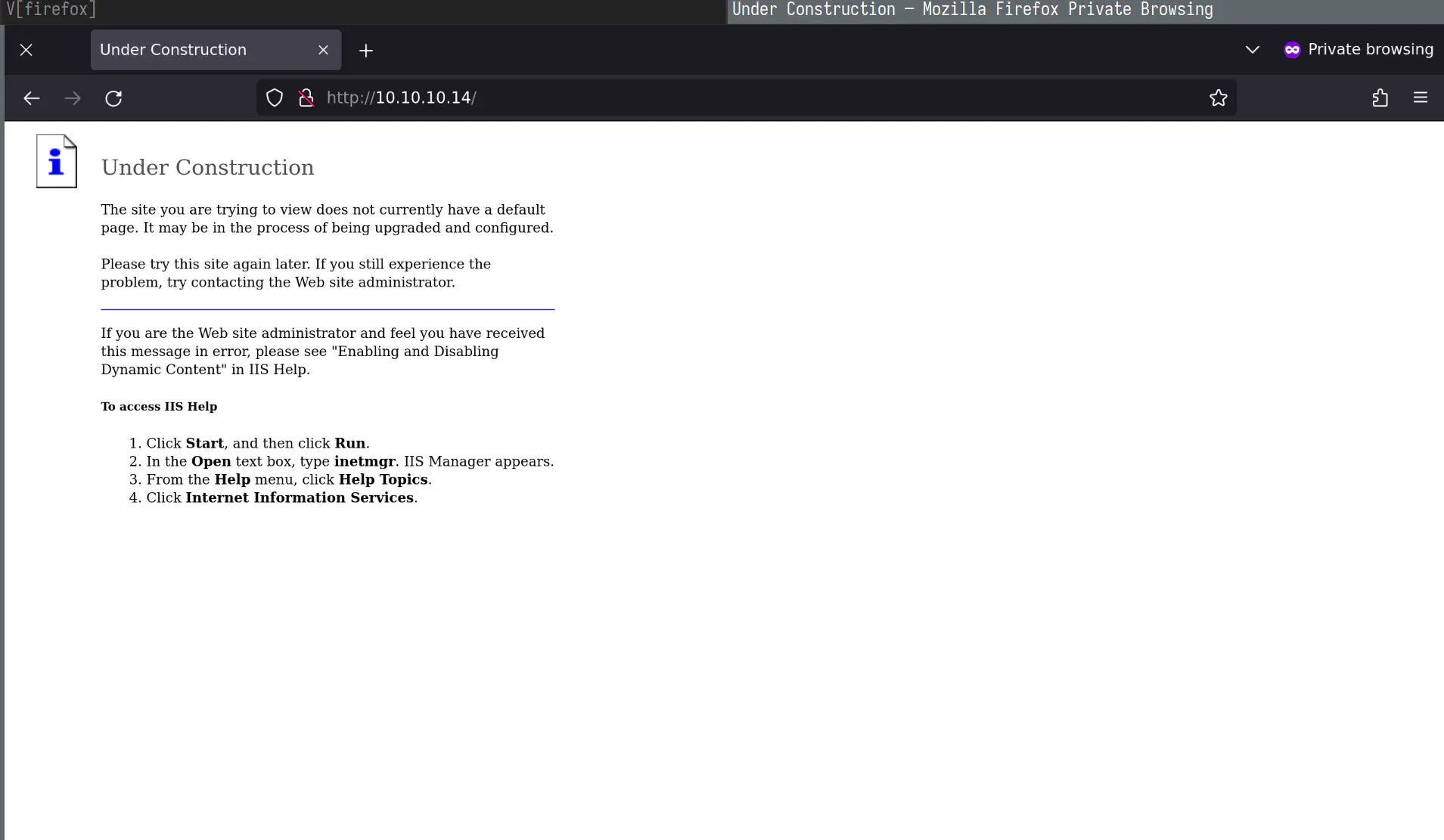Screen dimensions: 1444x840
Task: Go back to the previous page
Action: (x=32, y=98)
